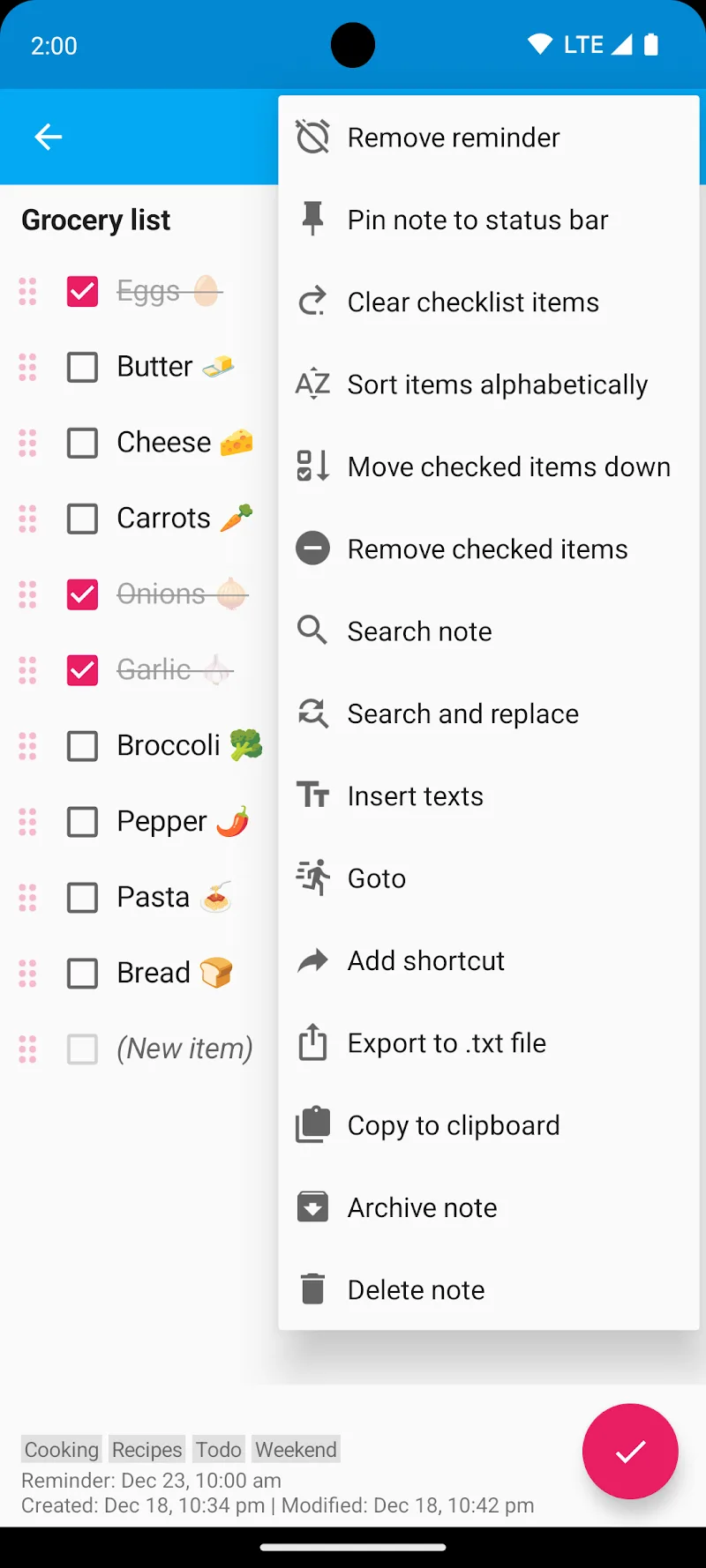The image size is (706, 1568).
Task: Tap the drag handle next to Broccoli
Action: click(26, 745)
